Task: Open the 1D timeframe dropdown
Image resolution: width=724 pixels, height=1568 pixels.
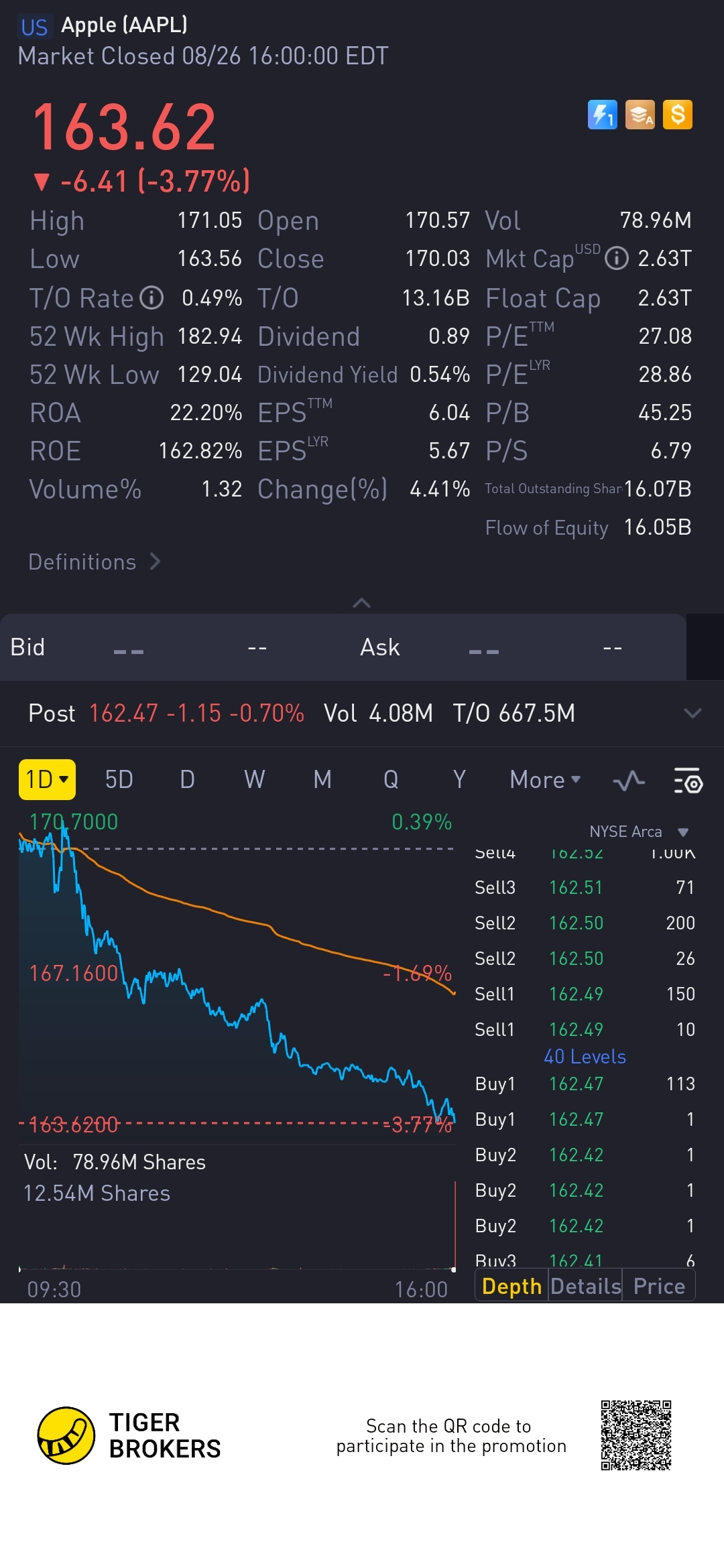Action: tap(47, 779)
